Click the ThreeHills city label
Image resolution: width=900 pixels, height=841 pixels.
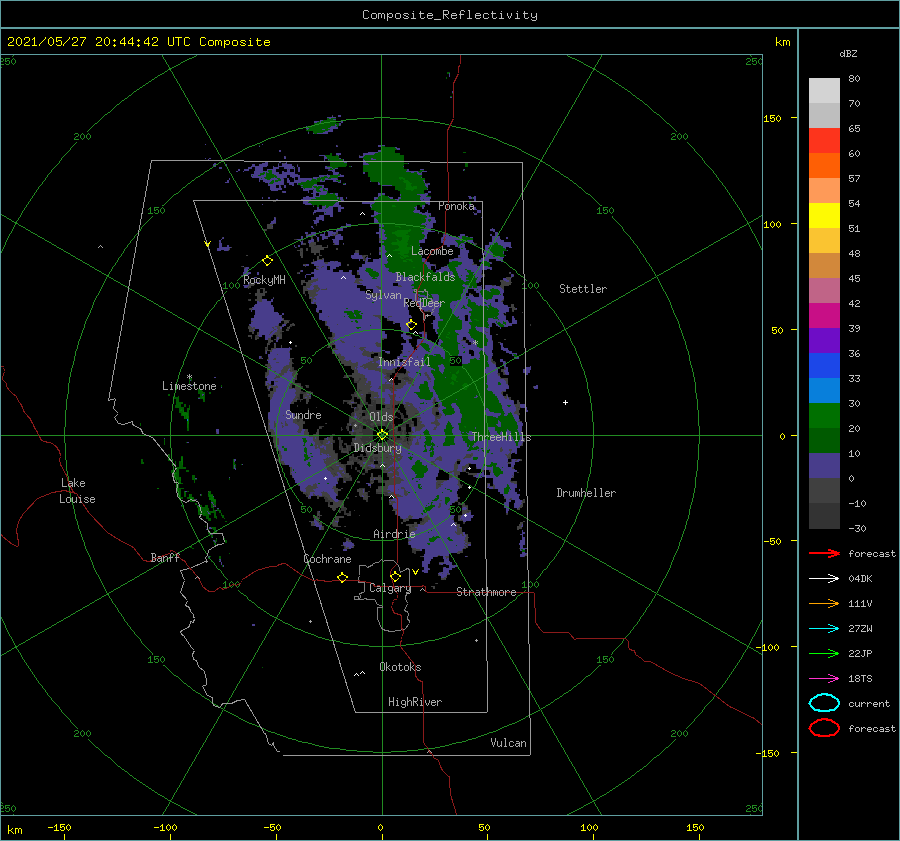[x=501, y=437]
